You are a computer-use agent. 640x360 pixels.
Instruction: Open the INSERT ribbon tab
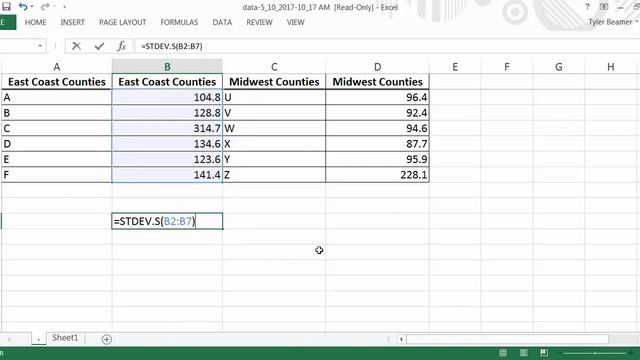pyautogui.click(x=73, y=22)
